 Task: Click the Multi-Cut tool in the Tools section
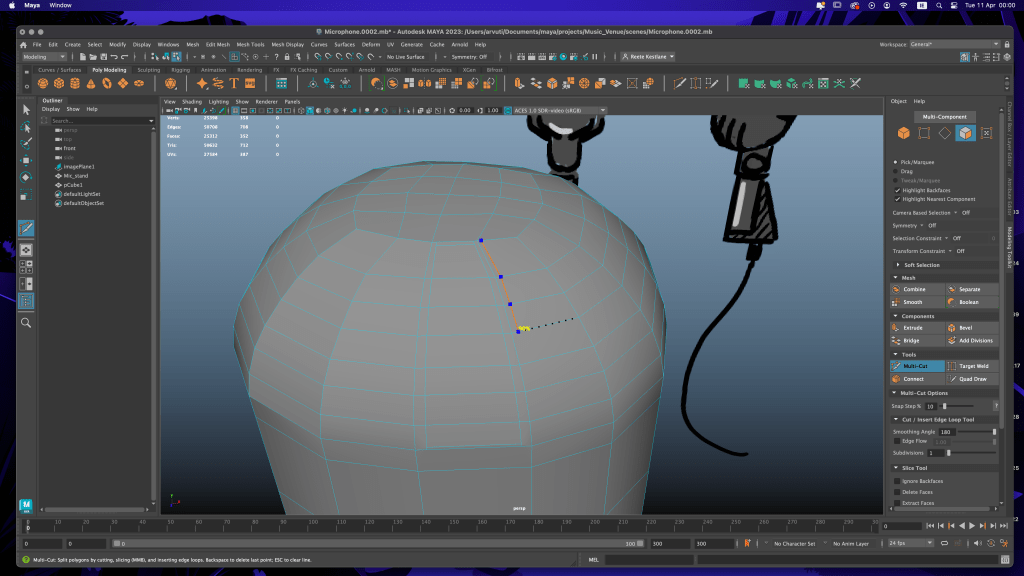tap(916, 366)
